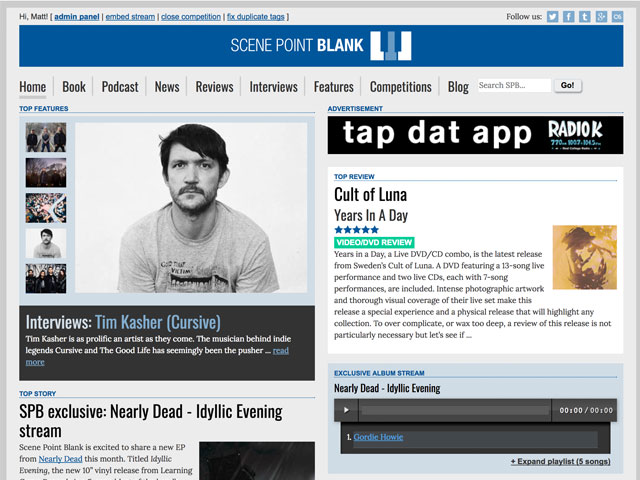The height and width of the screenshot is (480, 640).
Task: Select the colorful crowd thumbnail
Action: [46, 208]
